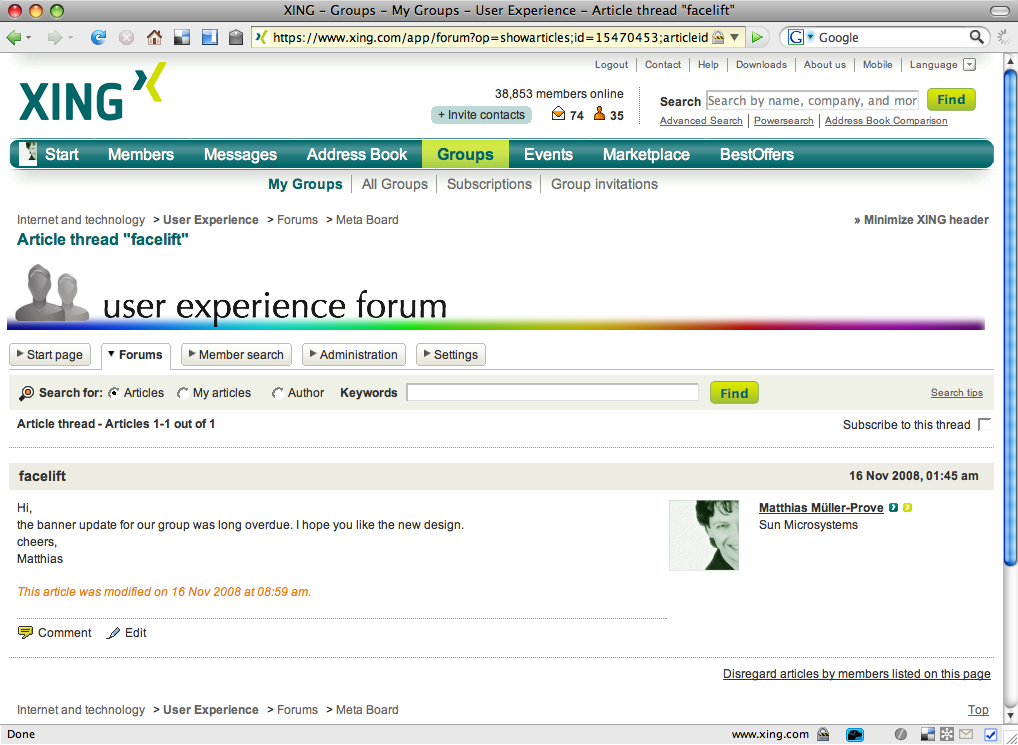Click the yellow badge after Matthias Müller-Prove

click(908, 508)
